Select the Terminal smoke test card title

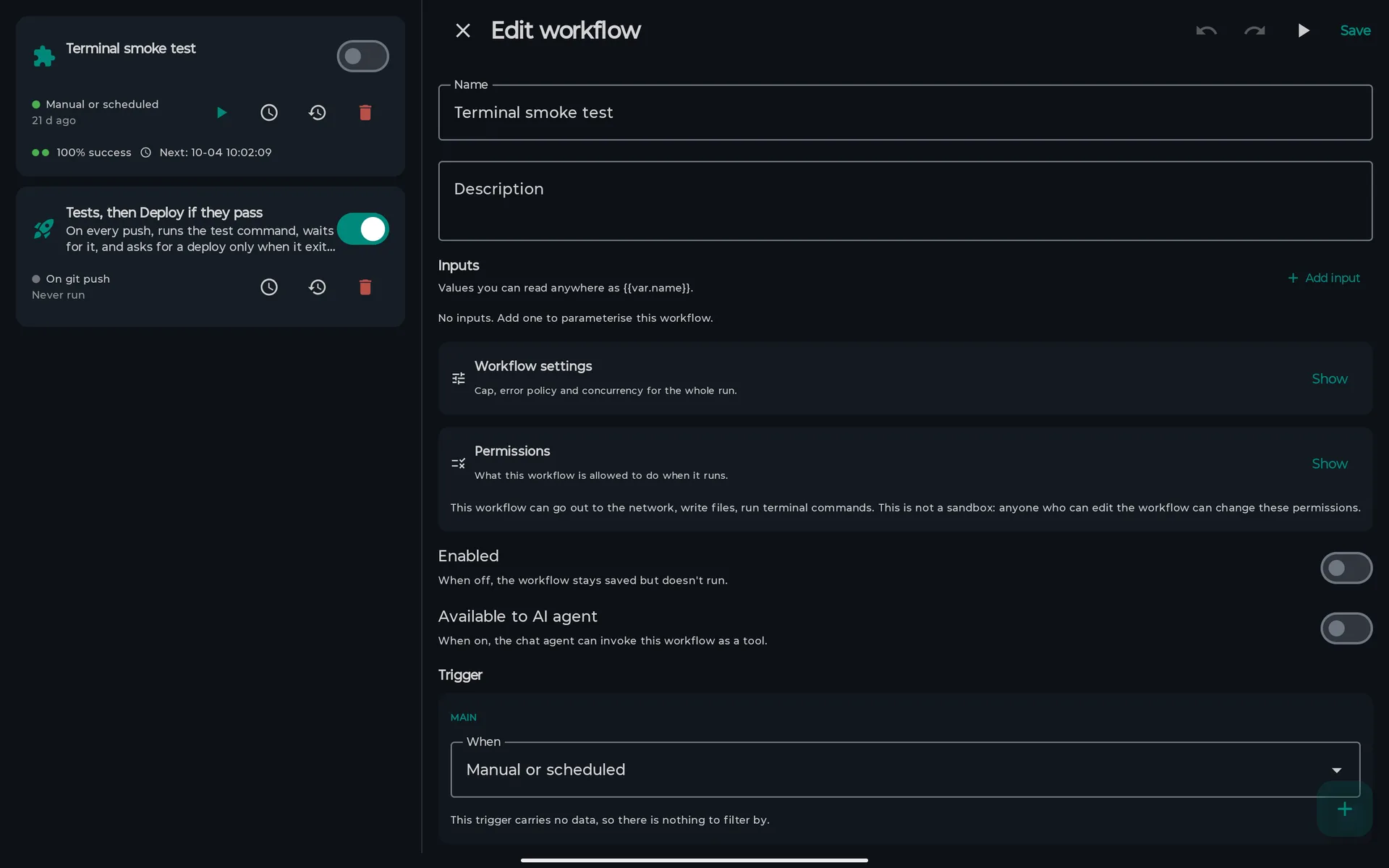pyautogui.click(x=131, y=48)
